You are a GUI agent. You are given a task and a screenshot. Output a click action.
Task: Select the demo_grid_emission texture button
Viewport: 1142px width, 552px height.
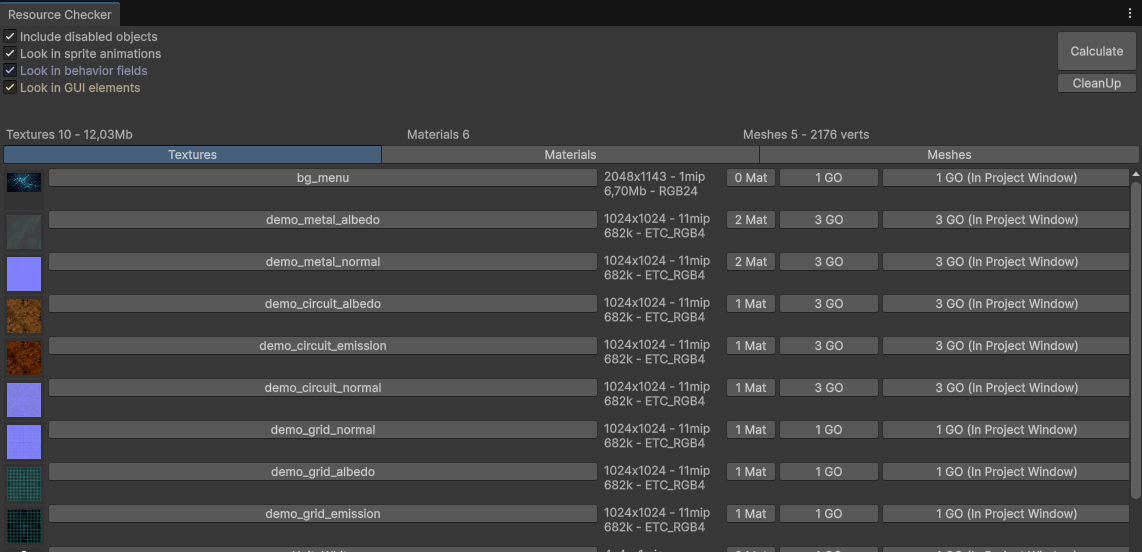click(x=323, y=513)
